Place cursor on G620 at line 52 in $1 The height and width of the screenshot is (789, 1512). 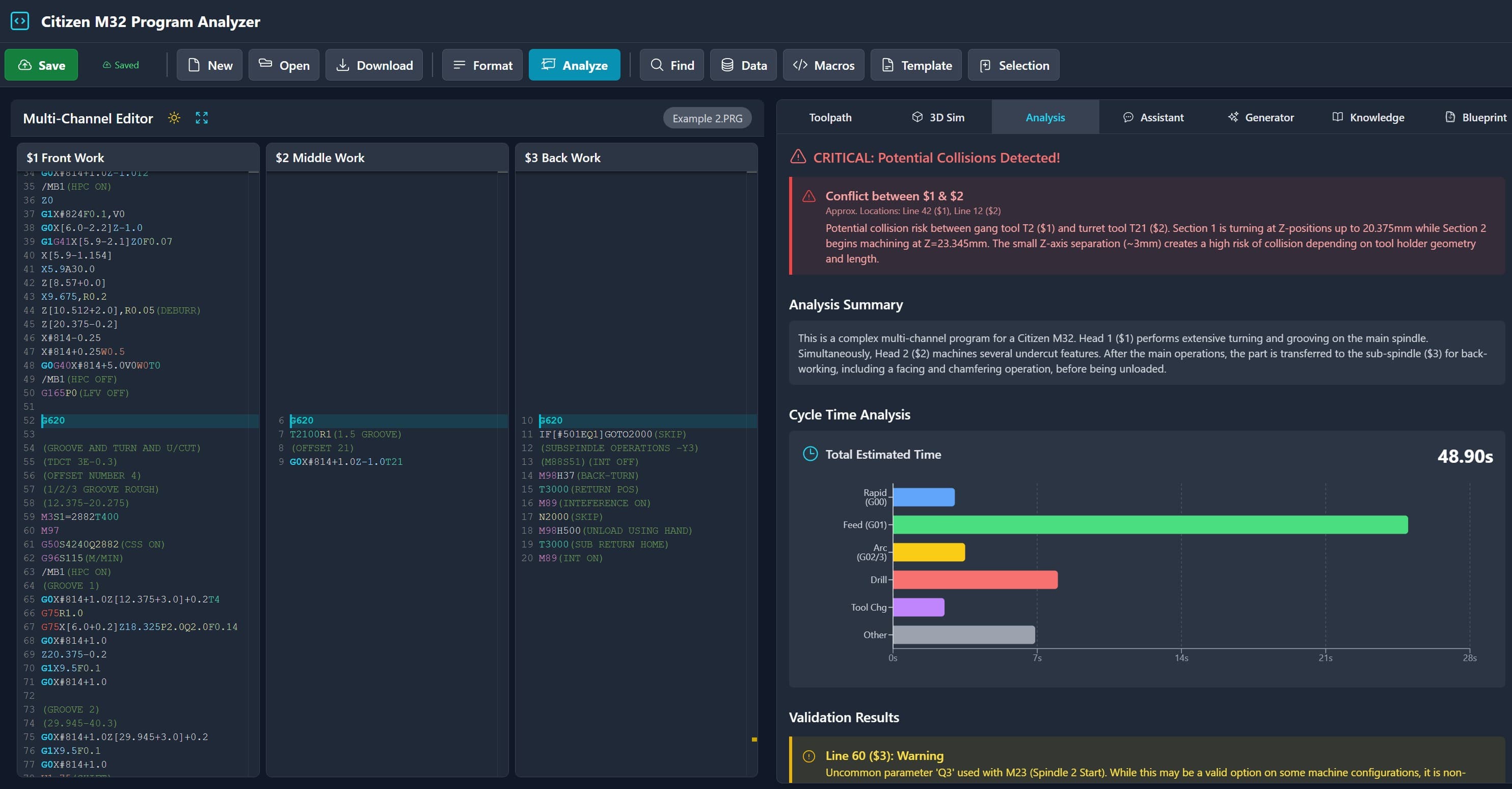(x=53, y=421)
